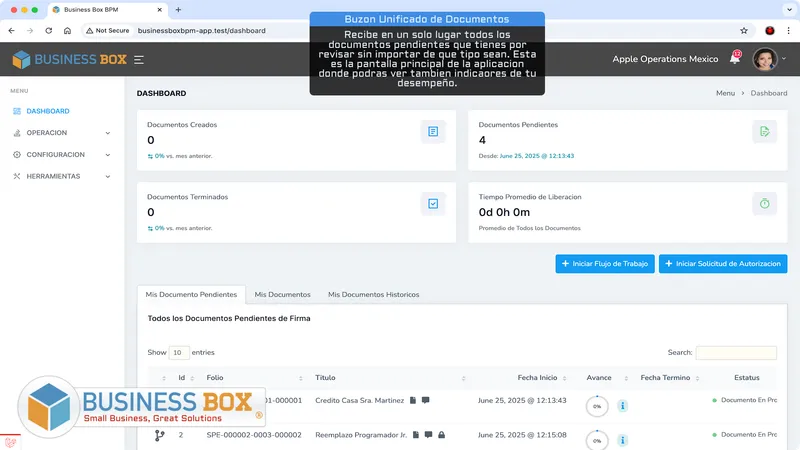Click the 0d 0h 0m average time value
The height and width of the screenshot is (450, 800).
pos(504,212)
